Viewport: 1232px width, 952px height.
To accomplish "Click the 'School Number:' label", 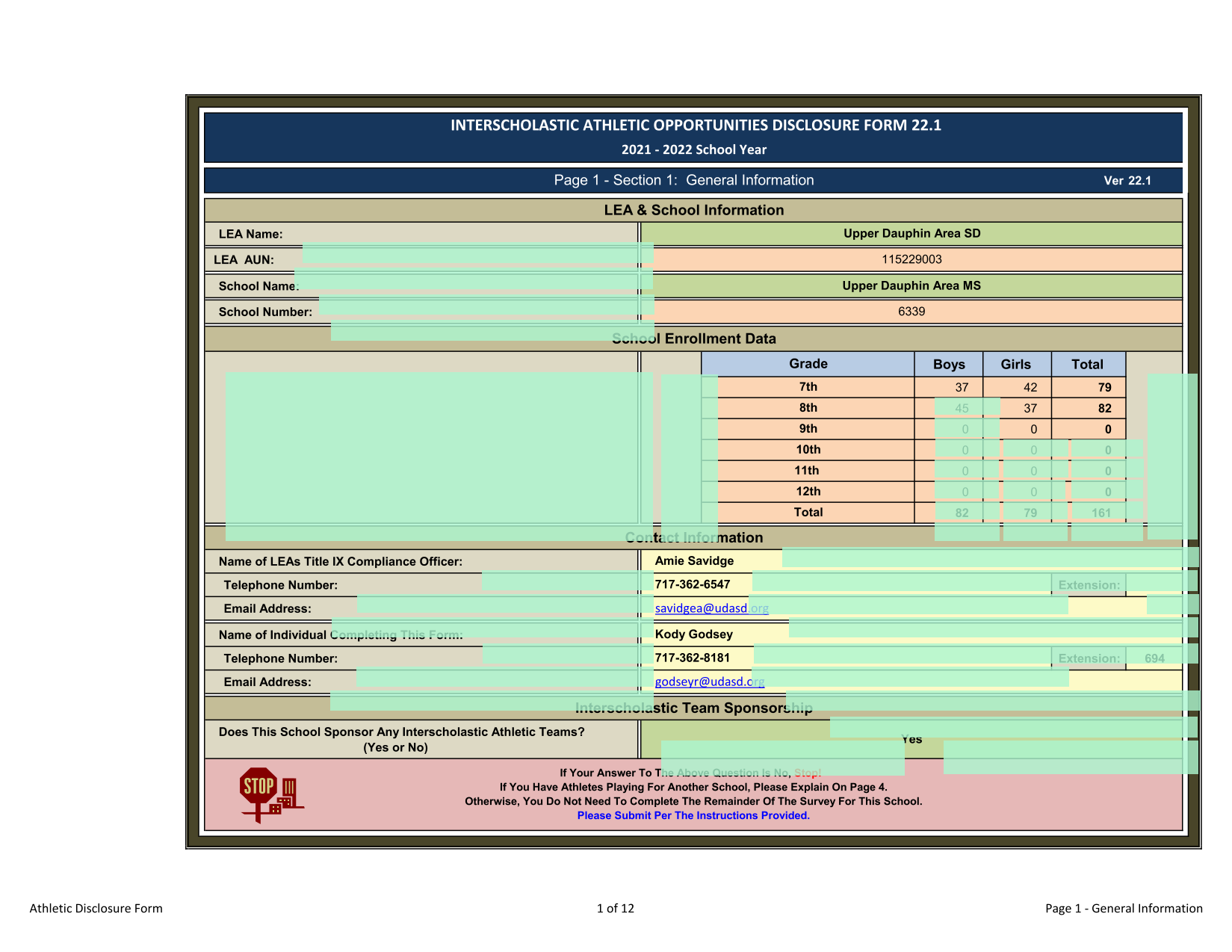I will 265,312.
